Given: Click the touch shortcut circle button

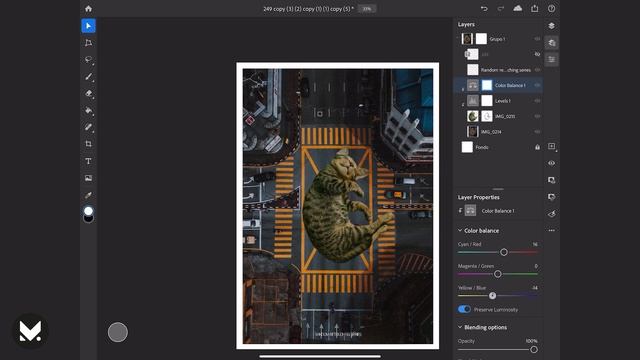Looking at the screenshot, I should pos(118,332).
